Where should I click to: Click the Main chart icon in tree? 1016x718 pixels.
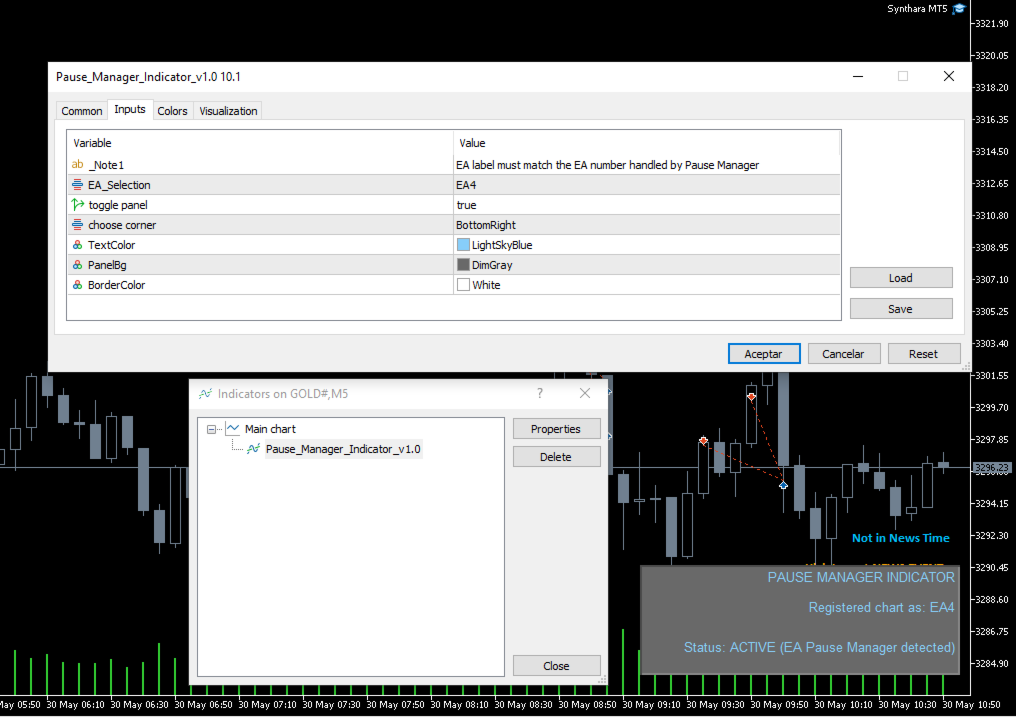coord(233,428)
